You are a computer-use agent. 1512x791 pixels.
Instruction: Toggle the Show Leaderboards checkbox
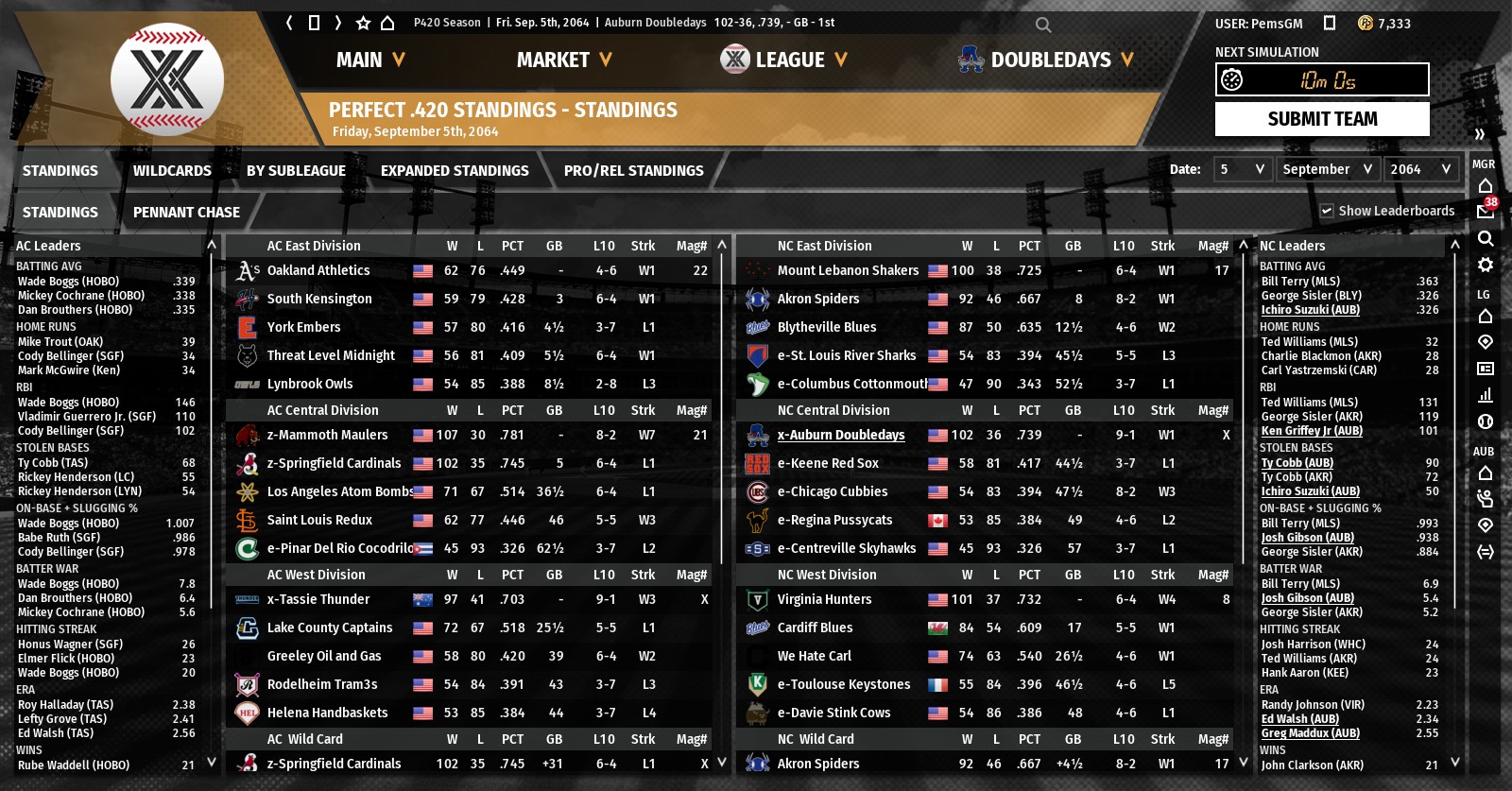click(1327, 211)
